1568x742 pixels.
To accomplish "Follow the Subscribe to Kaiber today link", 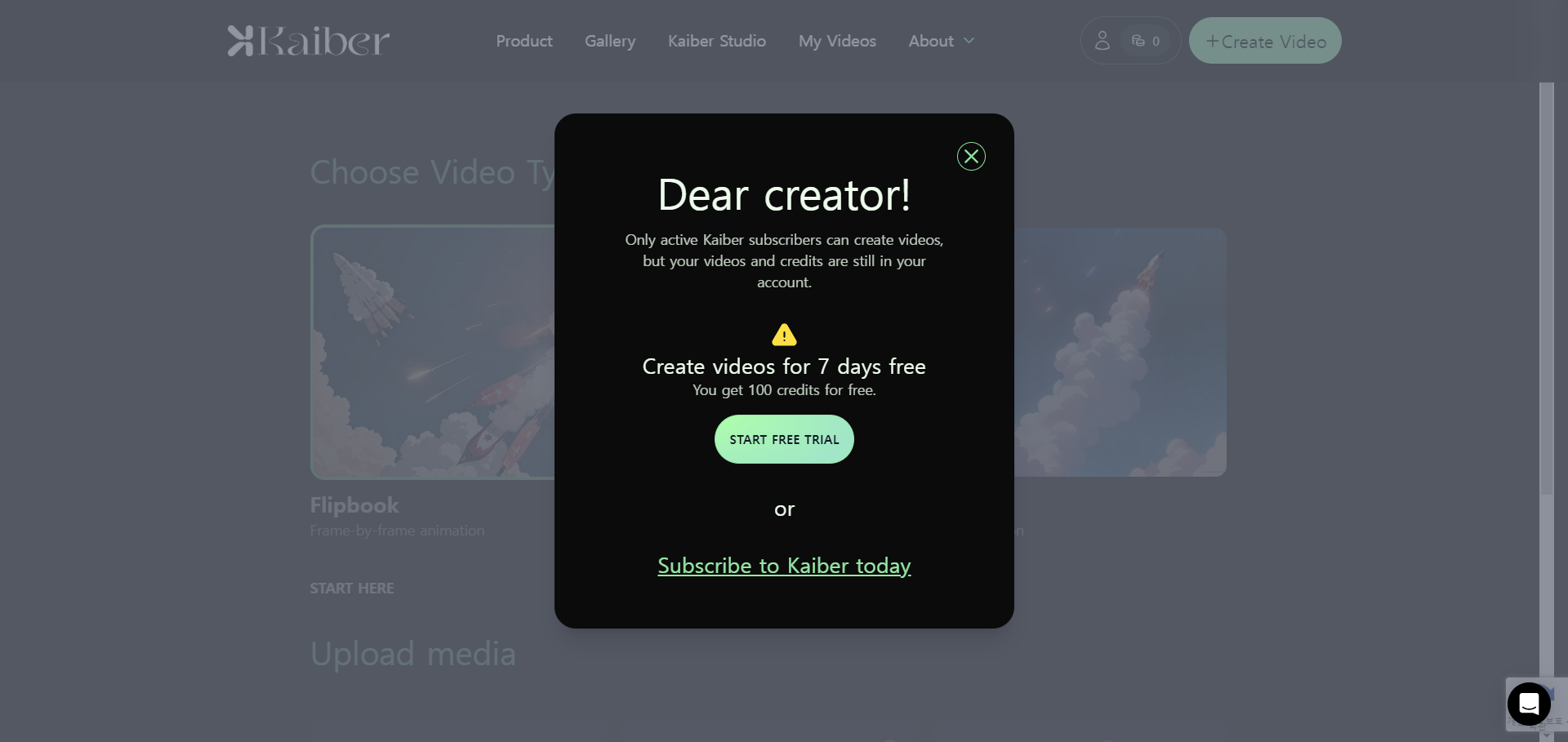I will (x=784, y=566).
